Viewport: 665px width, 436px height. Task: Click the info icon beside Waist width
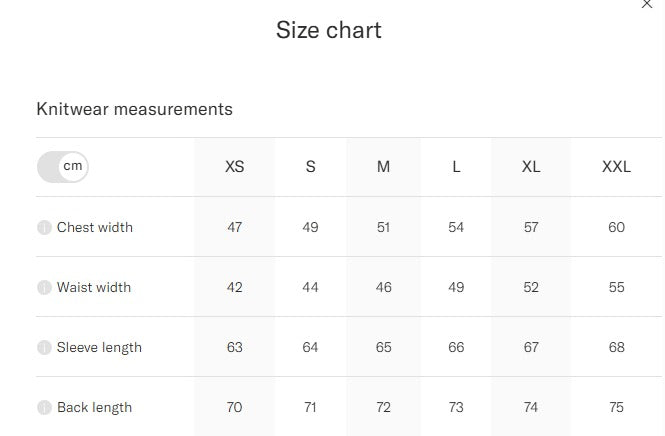click(x=44, y=287)
